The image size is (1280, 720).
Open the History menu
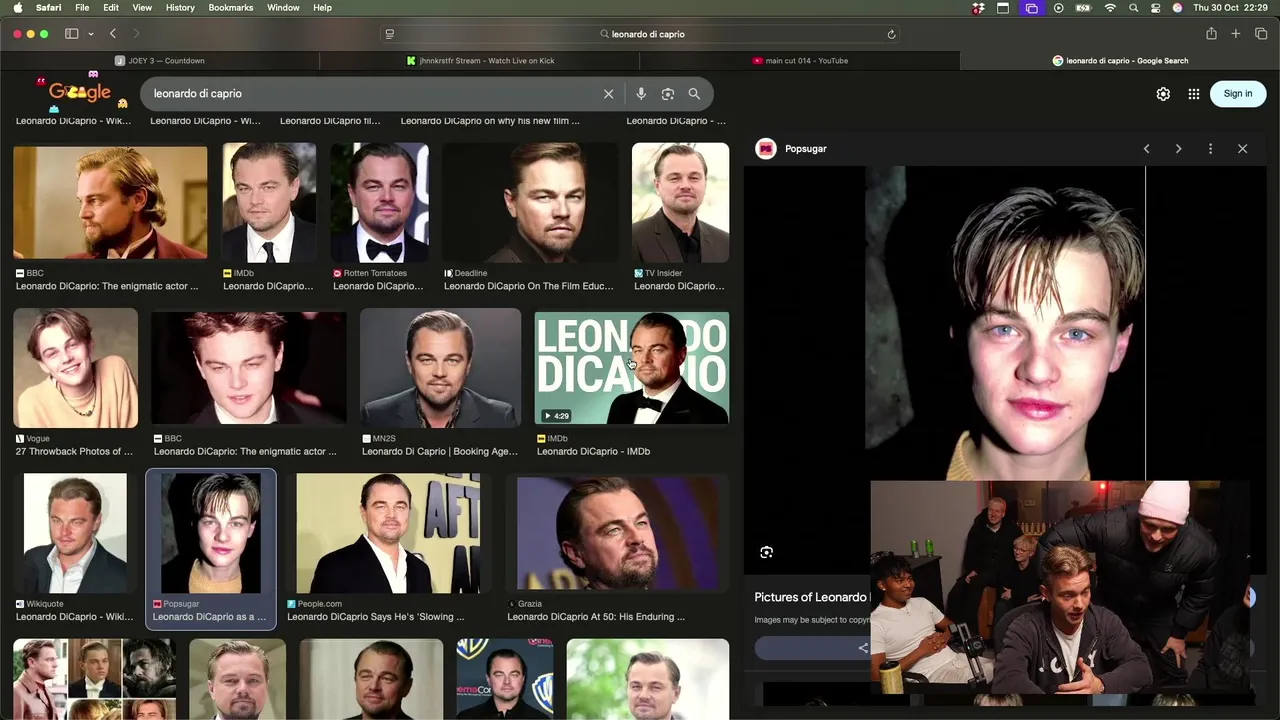(x=180, y=8)
